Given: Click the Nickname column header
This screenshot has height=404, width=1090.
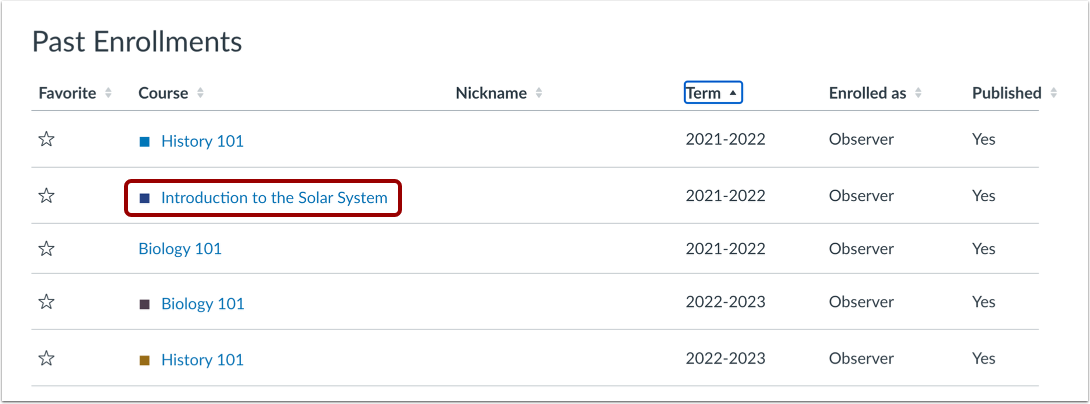Looking at the screenshot, I should click(491, 93).
